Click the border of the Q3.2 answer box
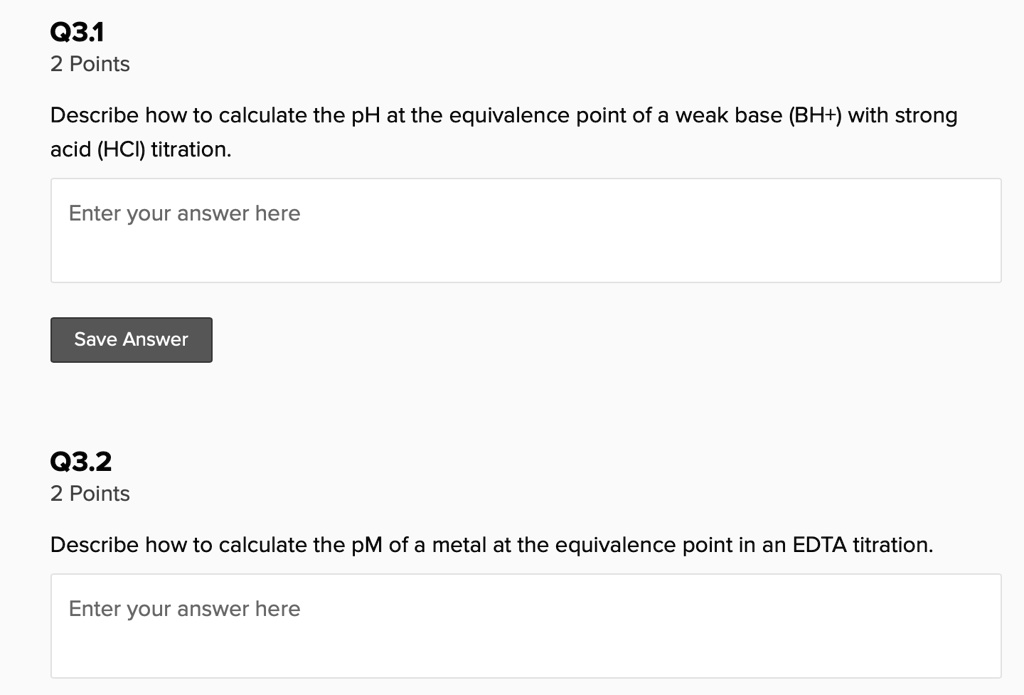1024x695 pixels. click(x=525, y=573)
